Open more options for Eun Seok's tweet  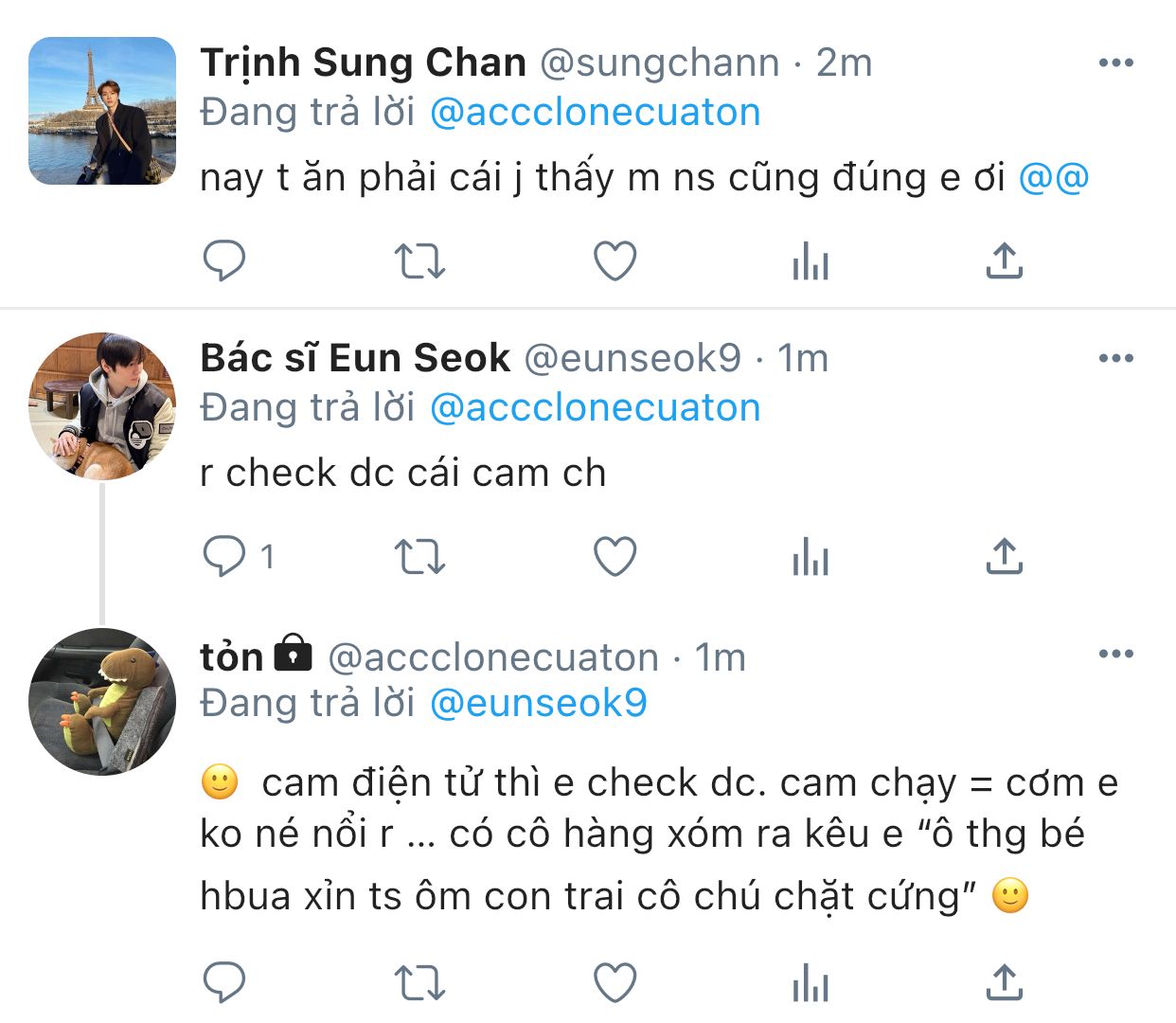click(1115, 358)
